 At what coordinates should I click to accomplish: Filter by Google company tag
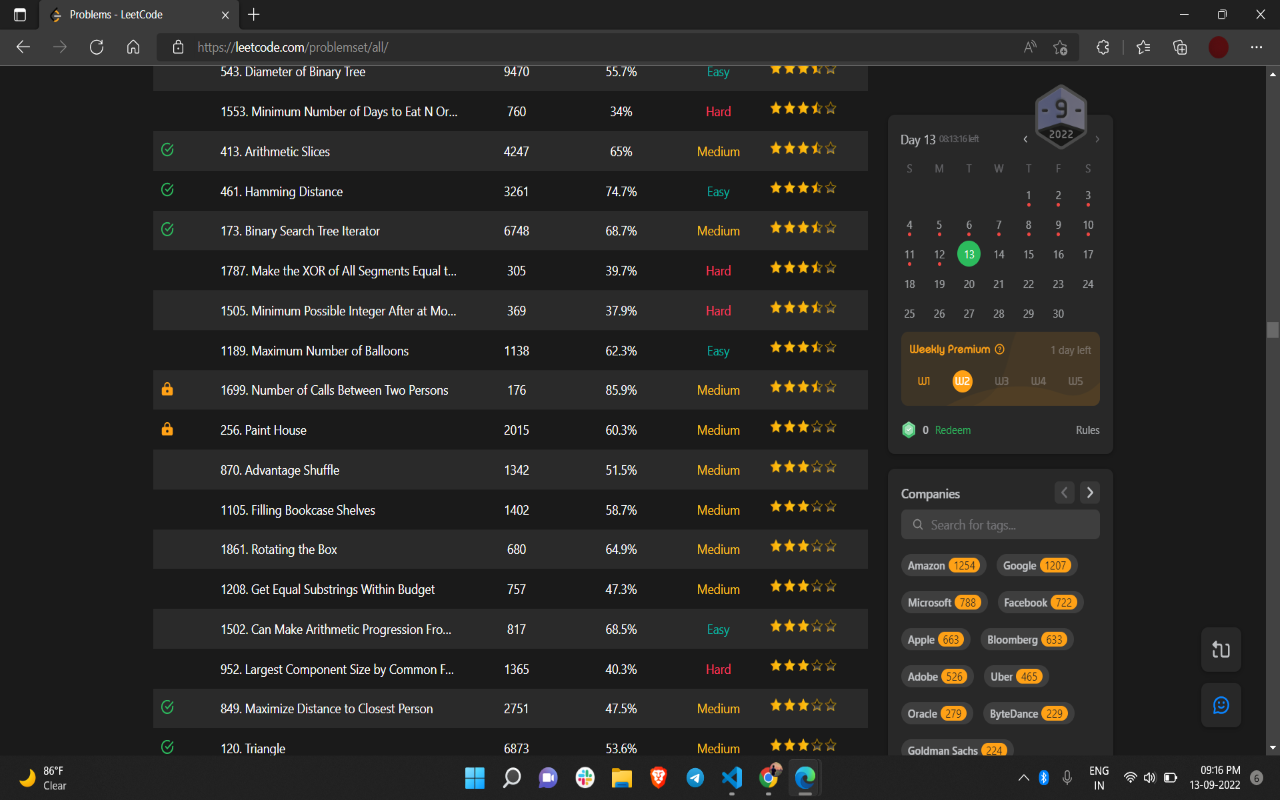(1037, 565)
